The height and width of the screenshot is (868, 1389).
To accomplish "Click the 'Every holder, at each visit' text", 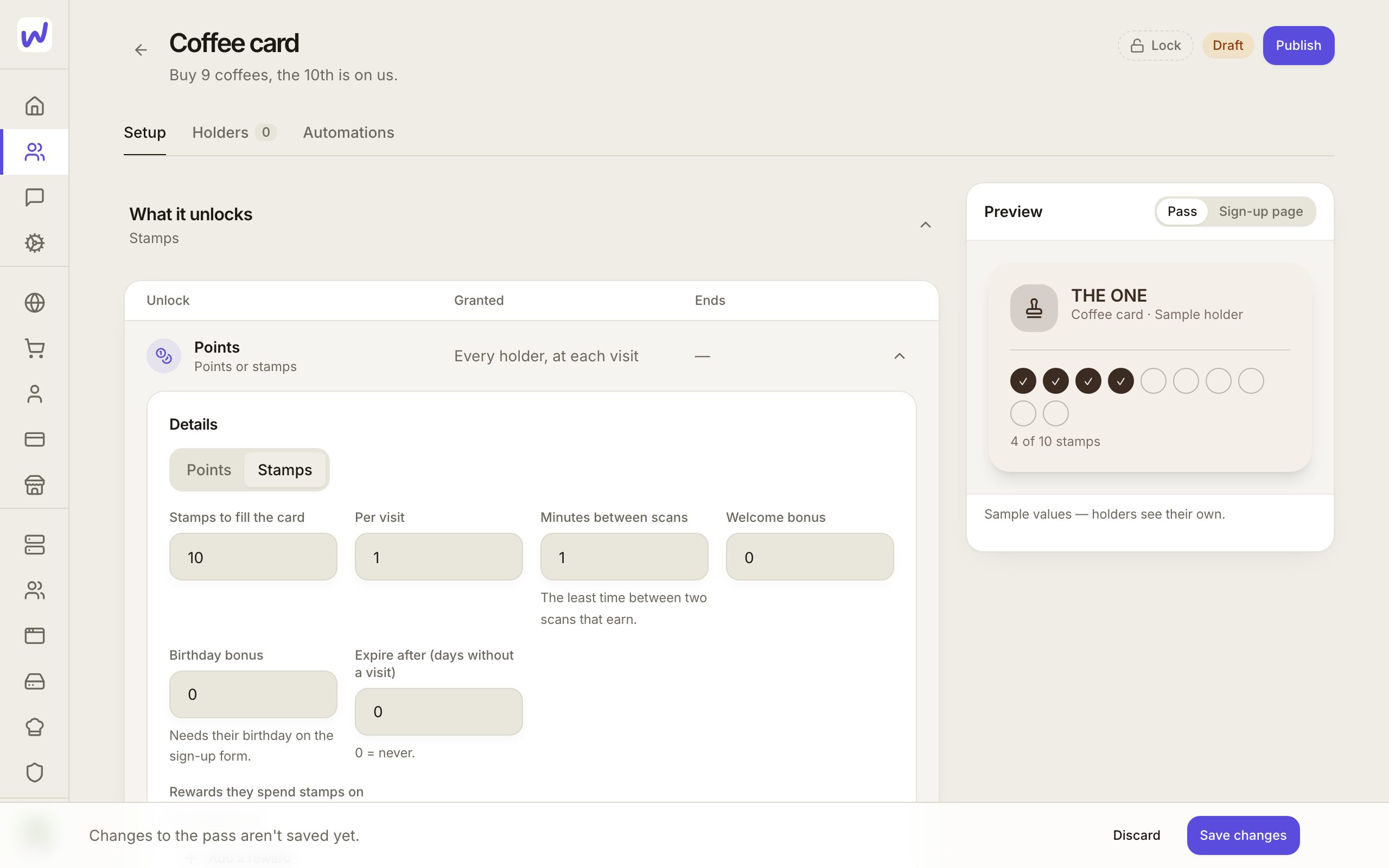I will 546,356.
